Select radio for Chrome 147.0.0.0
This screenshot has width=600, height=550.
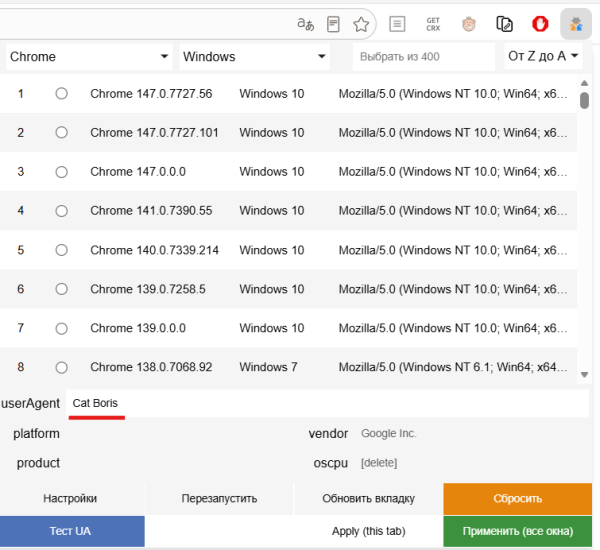62,172
